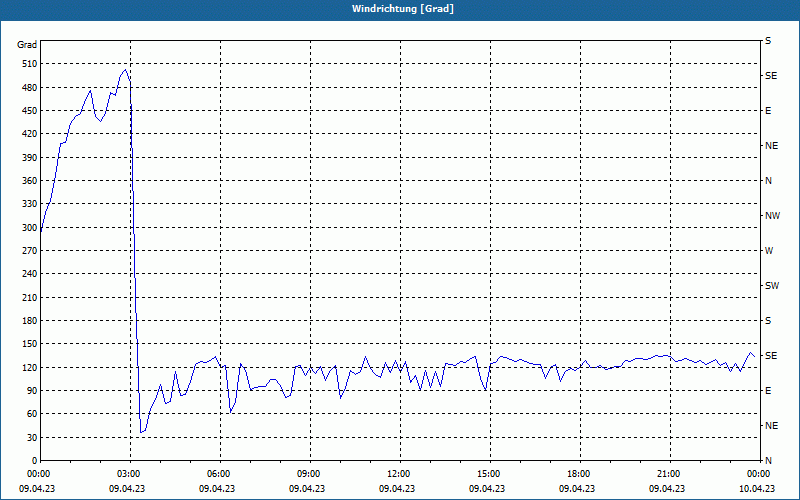
Task: Click compass label S on the 180 gridline
Action: [768, 321]
